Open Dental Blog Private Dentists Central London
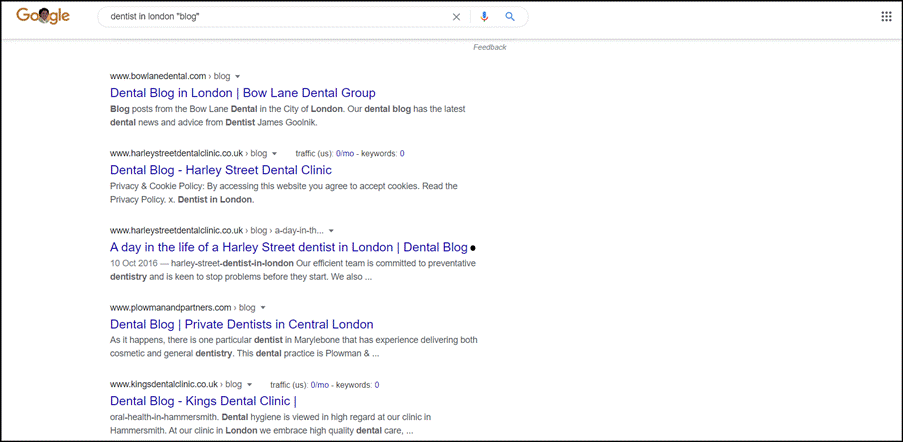Screen dimensions: 903x442 point(241,324)
